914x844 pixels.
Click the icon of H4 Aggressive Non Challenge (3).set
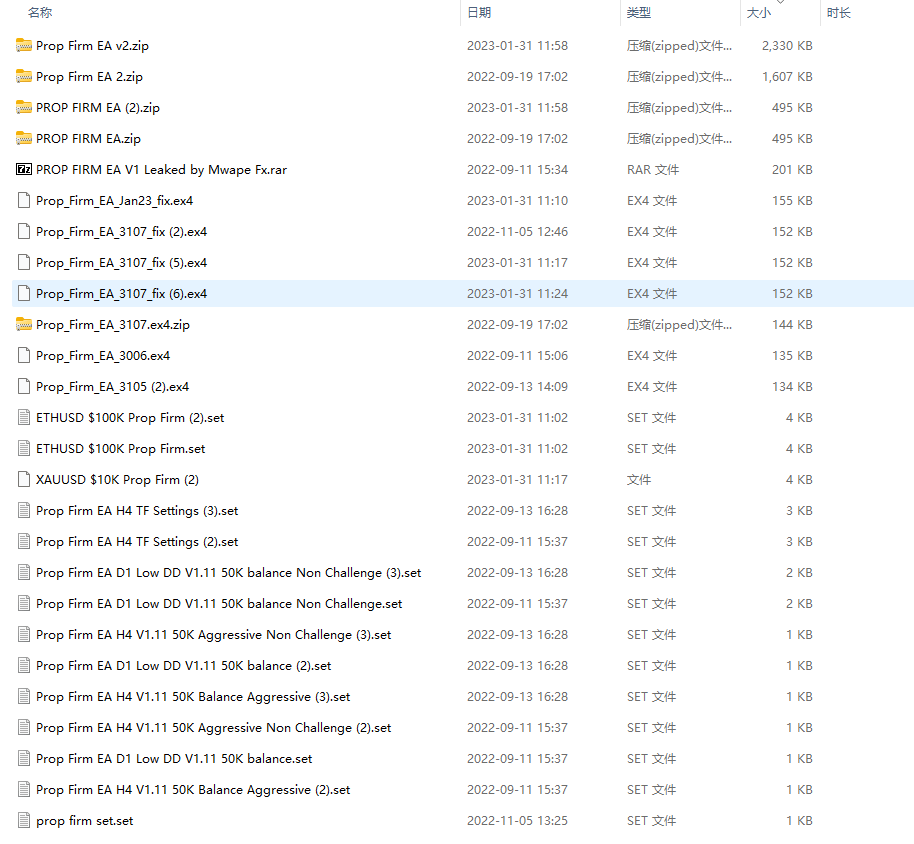(x=24, y=634)
